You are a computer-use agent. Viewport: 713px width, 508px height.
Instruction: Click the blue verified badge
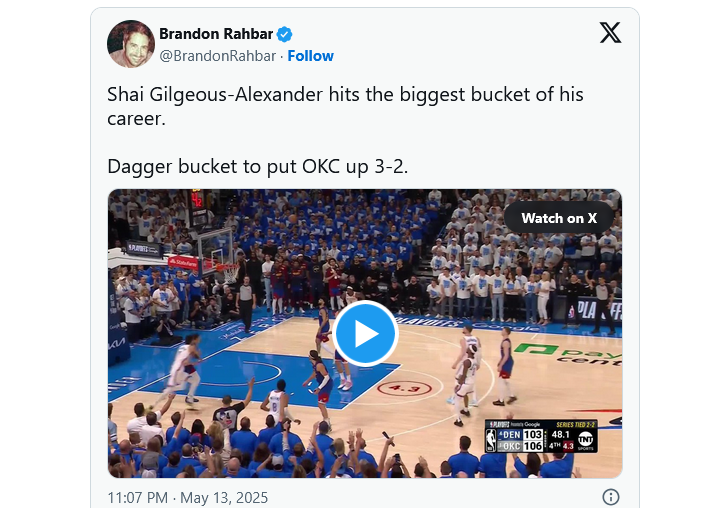(285, 34)
